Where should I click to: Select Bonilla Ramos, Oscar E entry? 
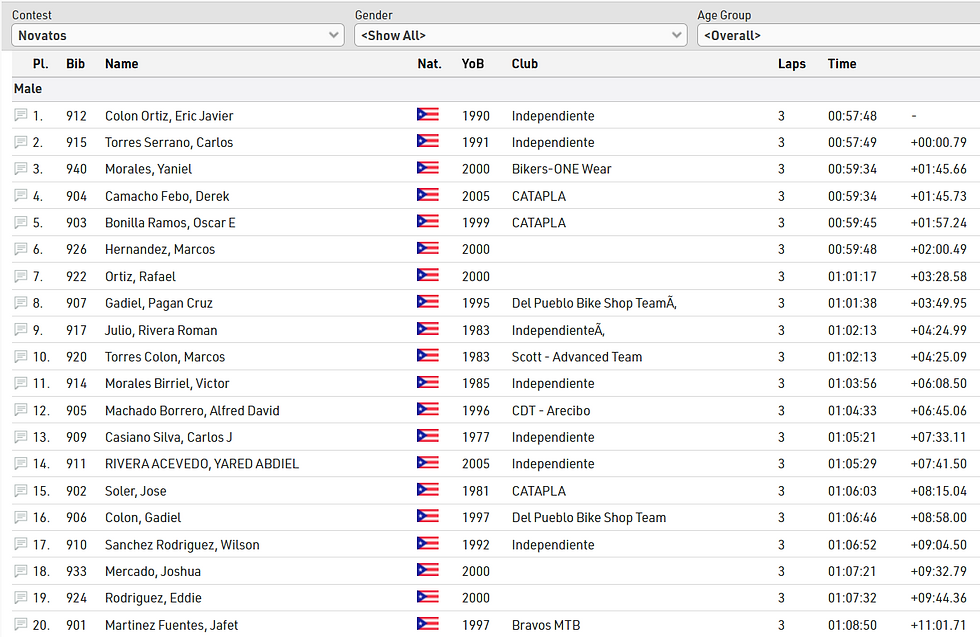tap(170, 223)
